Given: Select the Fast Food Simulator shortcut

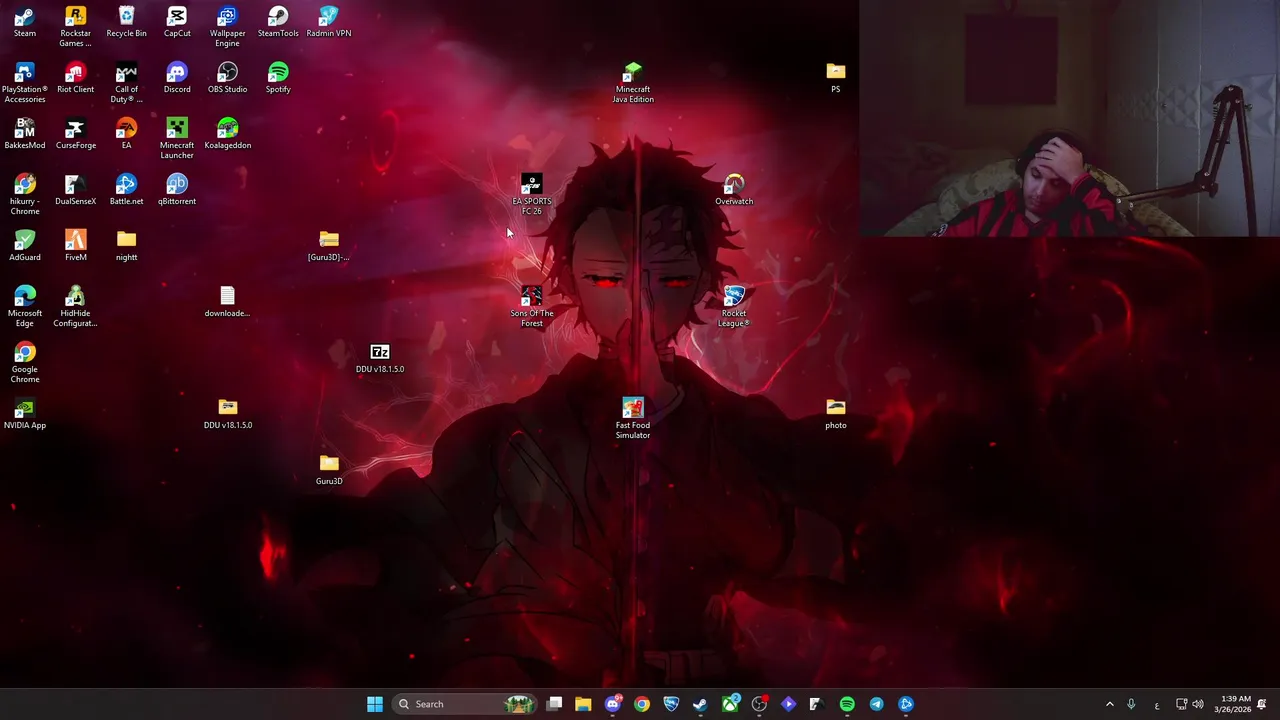Looking at the screenshot, I should click(x=633, y=419).
